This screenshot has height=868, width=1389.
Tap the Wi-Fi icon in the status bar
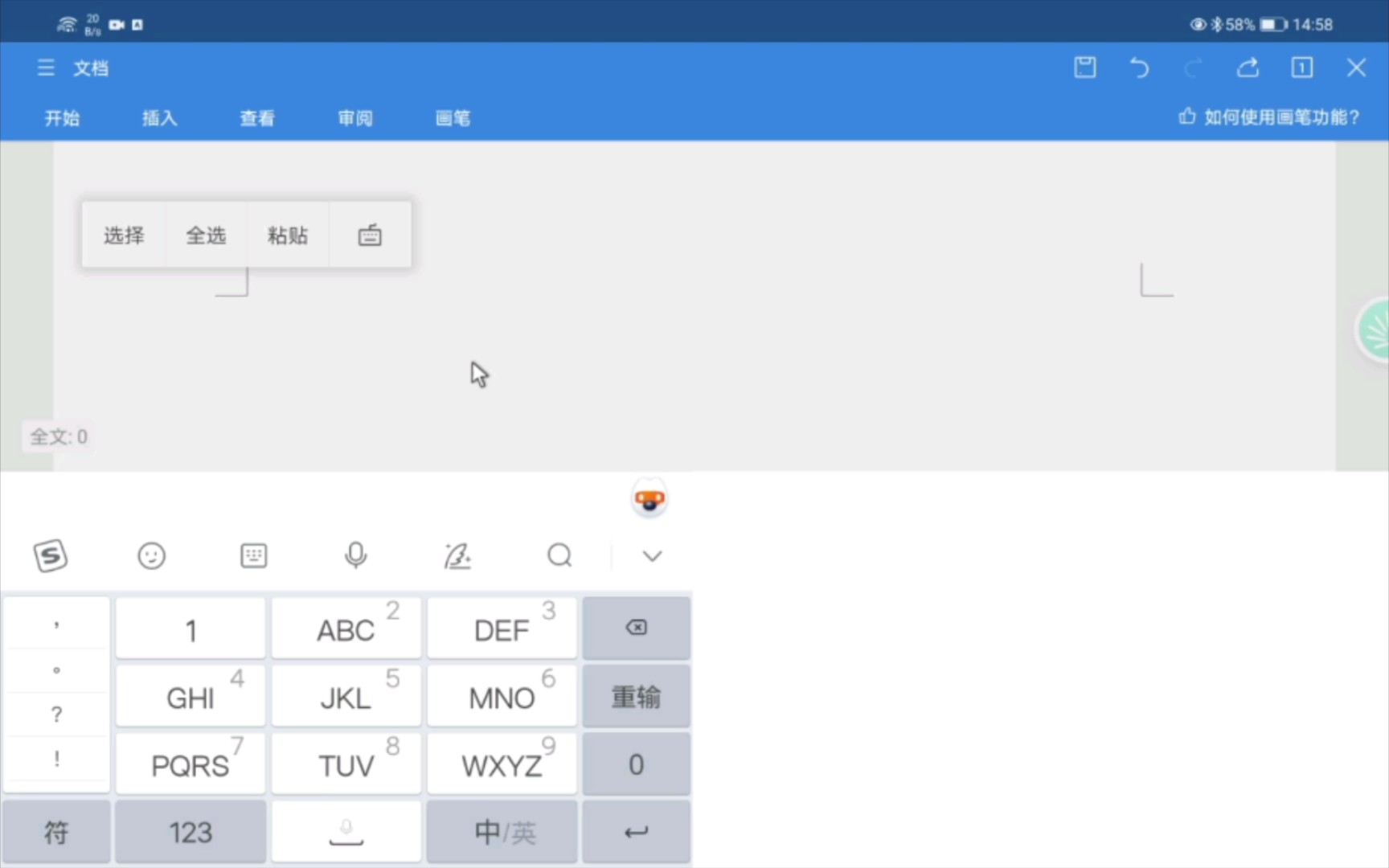pyautogui.click(x=68, y=24)
